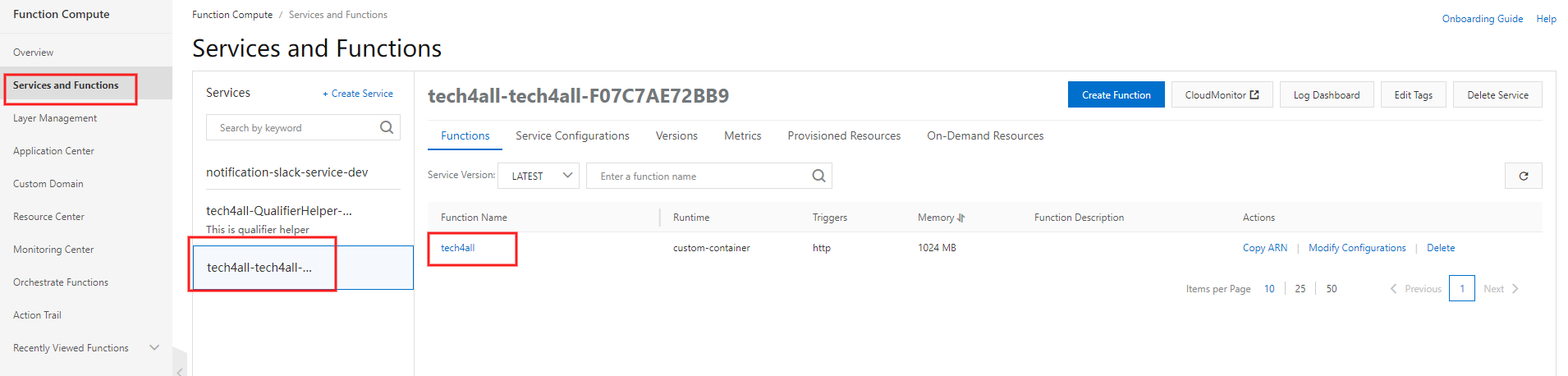Open the Help link
The width and height of the screenshot is (1568, 376).
coord(1546,19)
